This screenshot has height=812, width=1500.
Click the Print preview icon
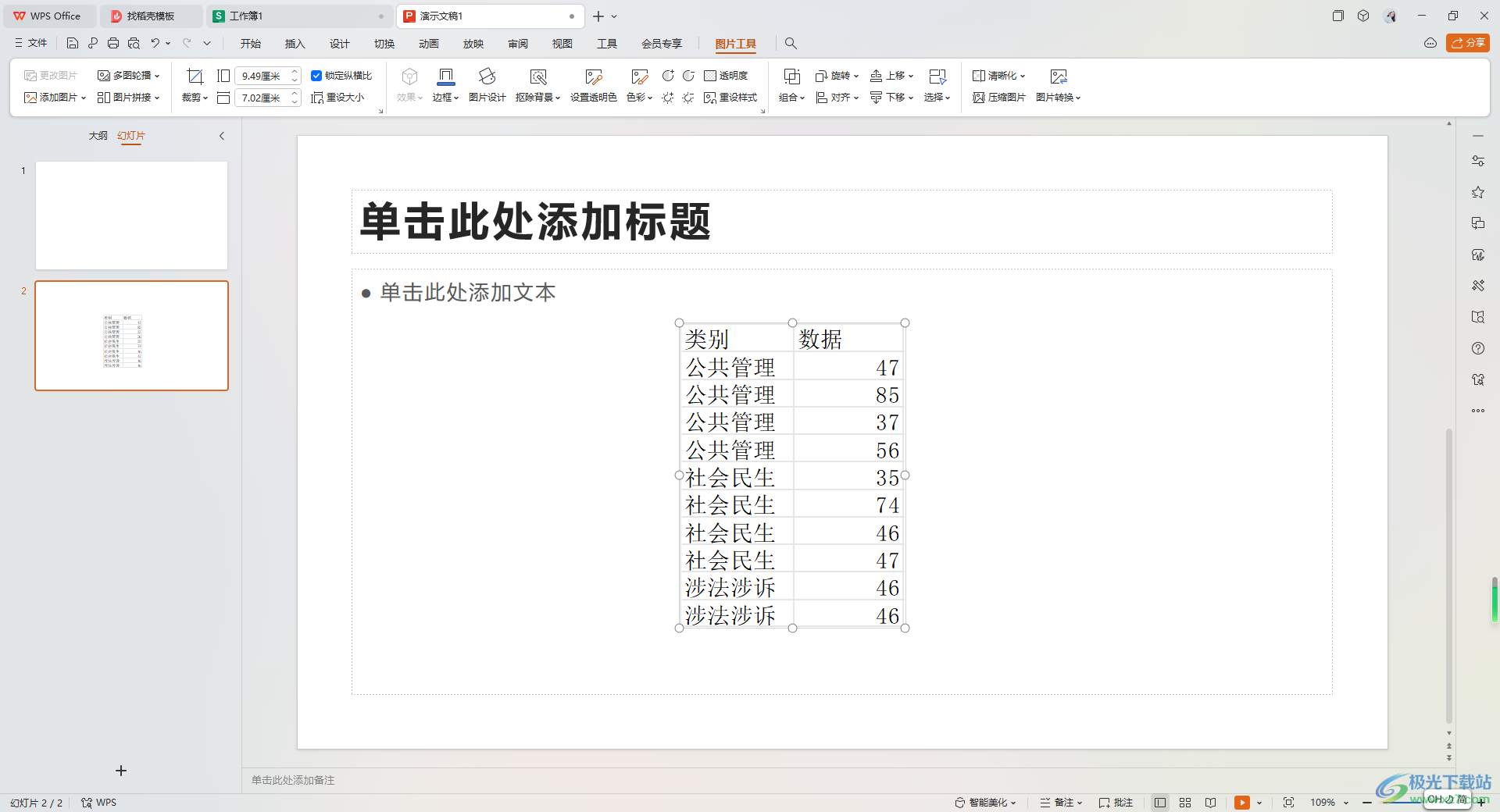click(134, 44)
